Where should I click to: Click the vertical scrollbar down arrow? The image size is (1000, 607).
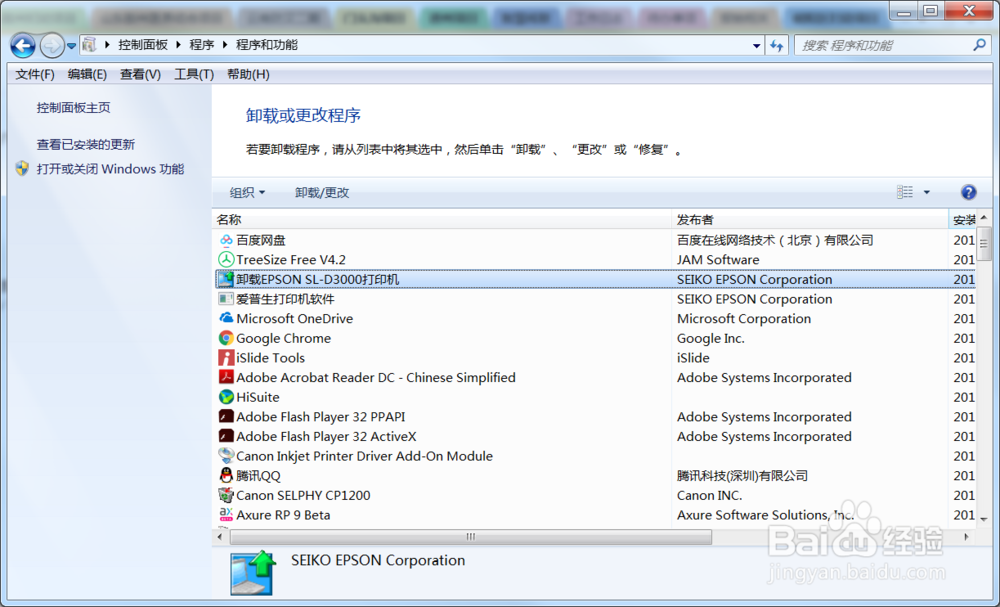click(984, 520)
